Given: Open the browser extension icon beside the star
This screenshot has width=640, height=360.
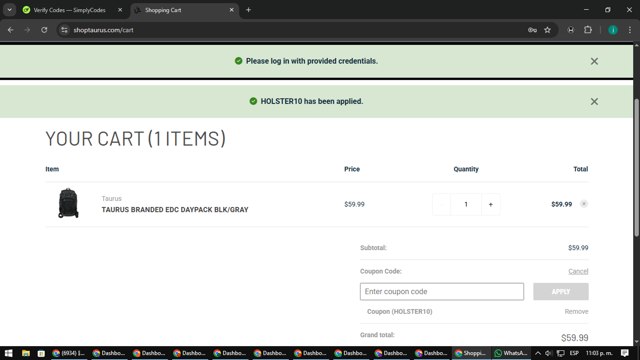Looking at the screenshot, I should [571, 30].
